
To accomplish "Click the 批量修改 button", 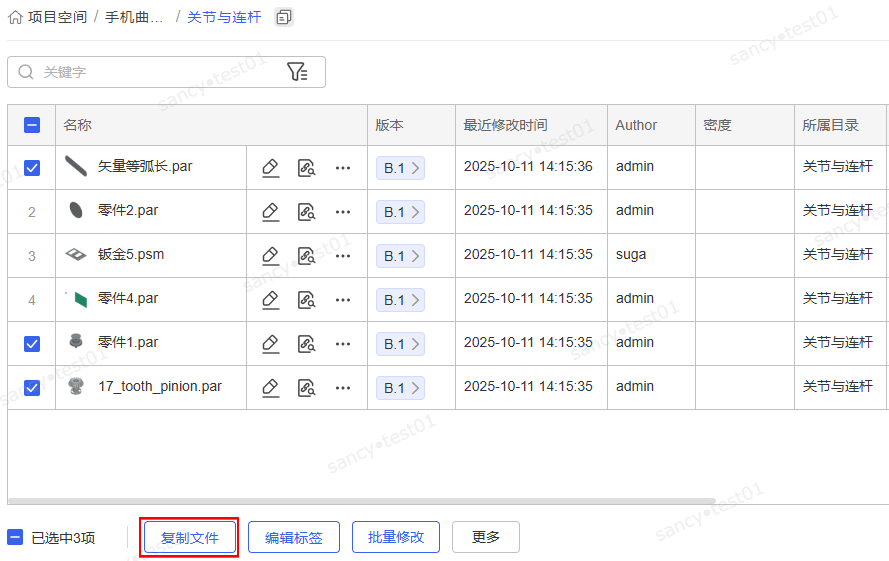I will pos(396,537).
